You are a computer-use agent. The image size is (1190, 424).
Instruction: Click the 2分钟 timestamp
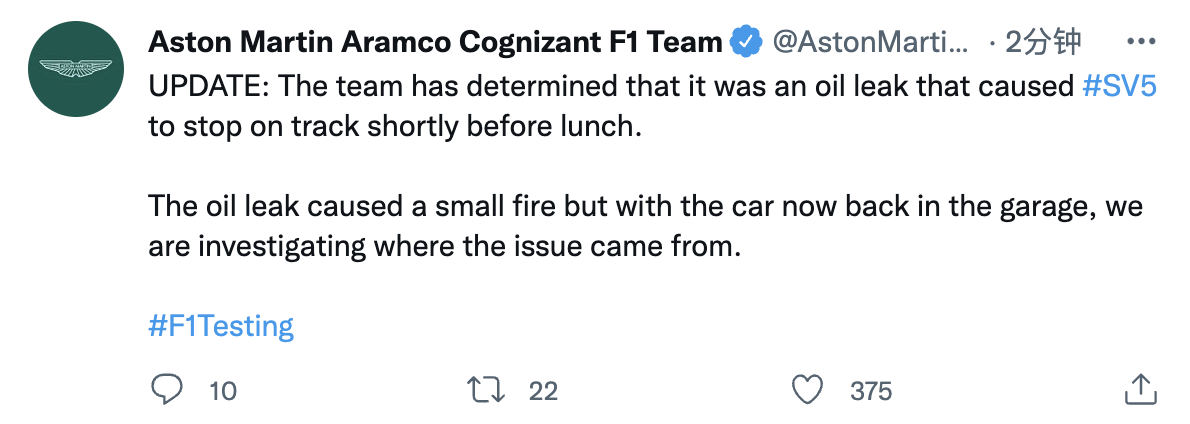click(x=1043, y=42)
